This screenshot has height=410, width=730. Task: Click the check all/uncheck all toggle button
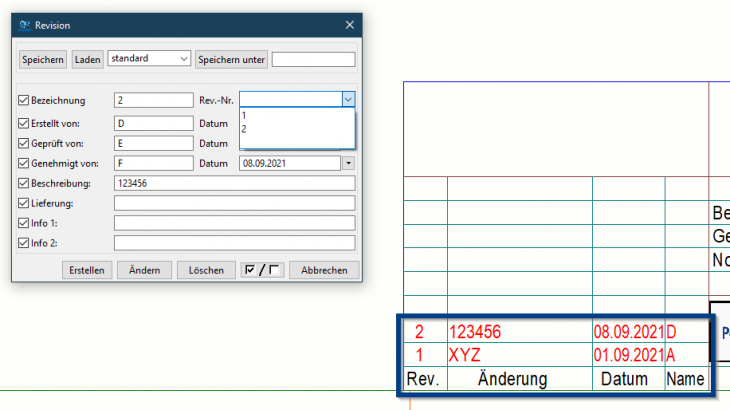tap(262, 270)
